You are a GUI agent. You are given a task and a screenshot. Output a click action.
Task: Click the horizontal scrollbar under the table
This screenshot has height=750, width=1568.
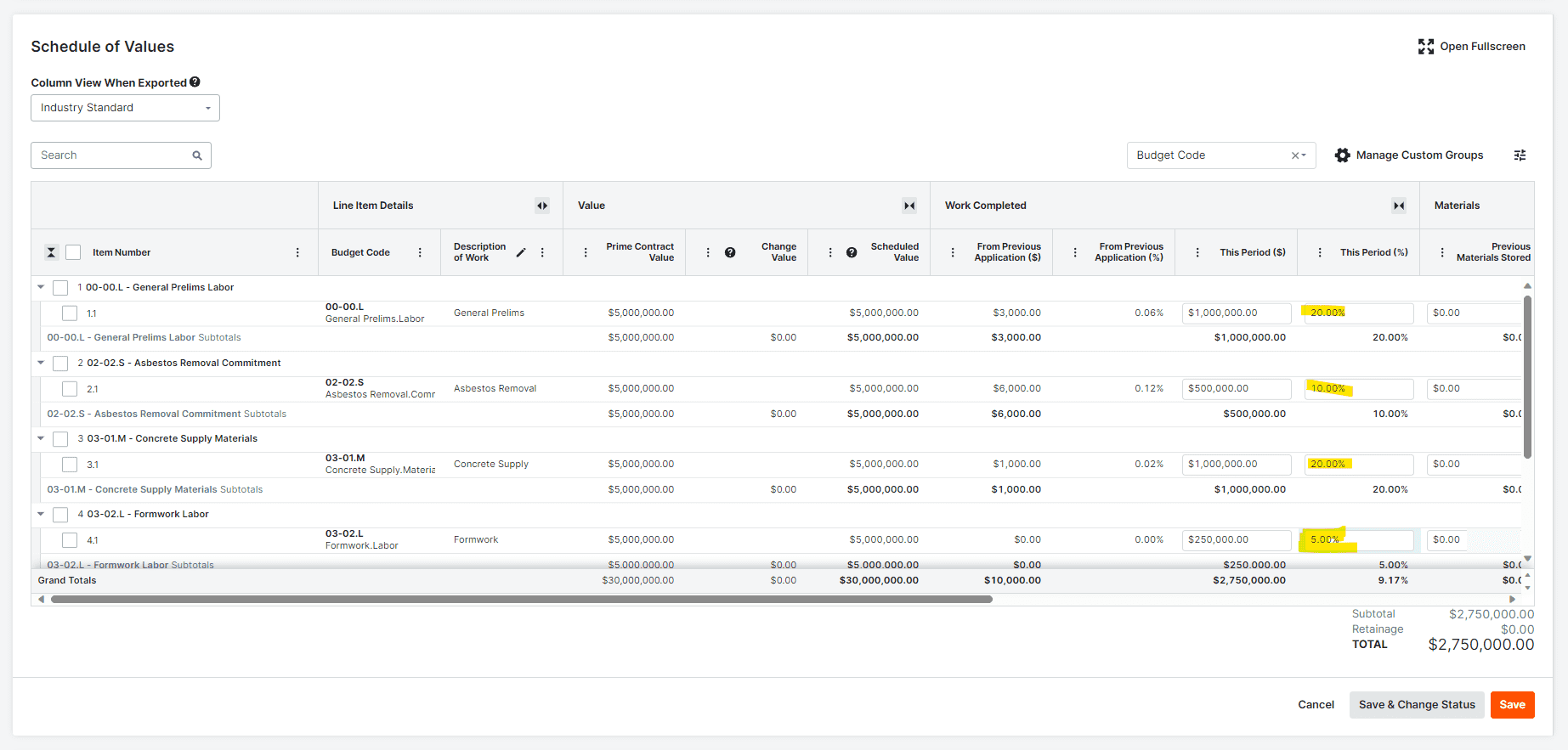coord(521,600)
